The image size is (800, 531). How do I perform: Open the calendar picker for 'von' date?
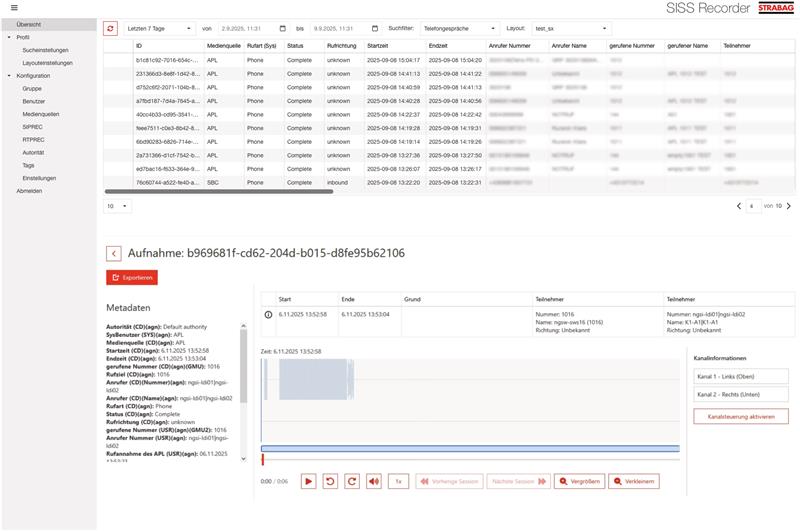pyautogui.click(x=283, y=29)
